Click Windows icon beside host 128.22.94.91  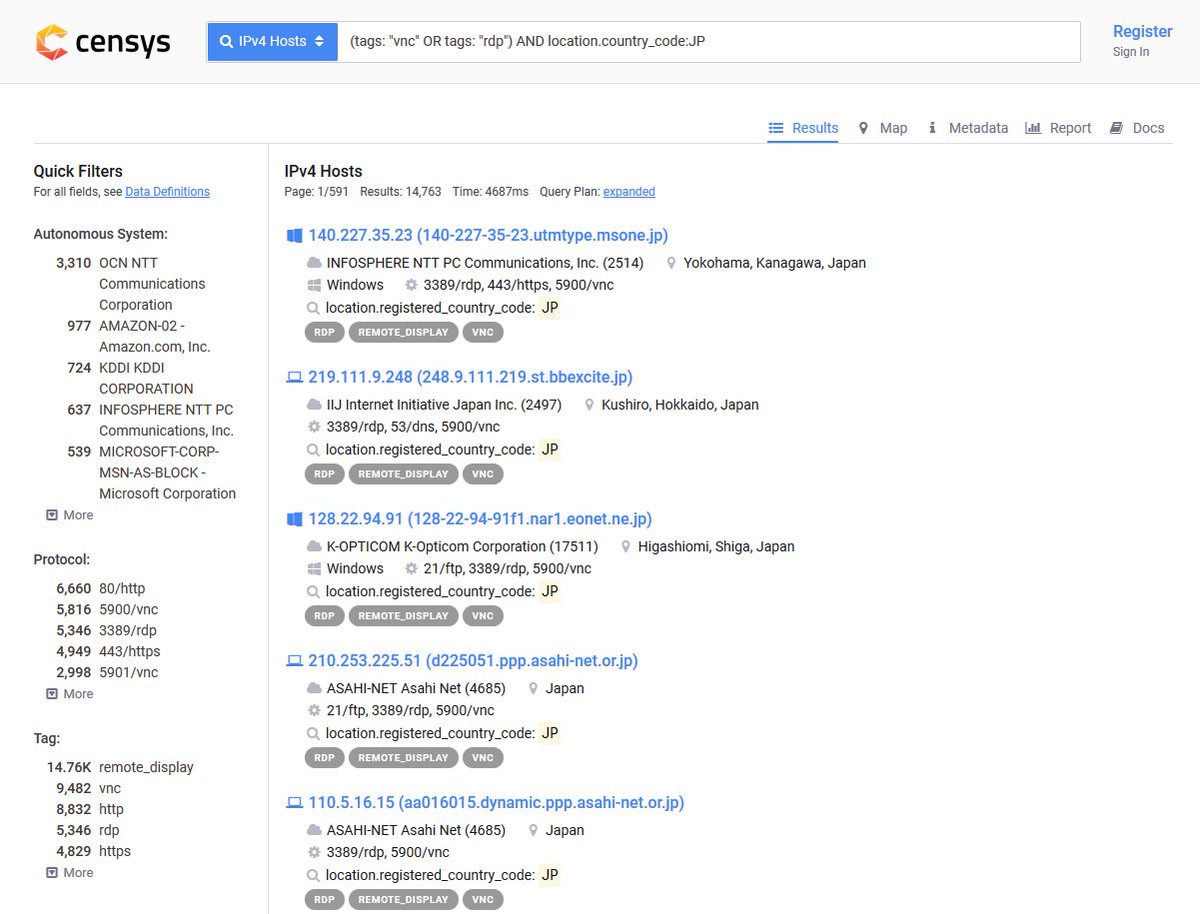click(294, 520)
